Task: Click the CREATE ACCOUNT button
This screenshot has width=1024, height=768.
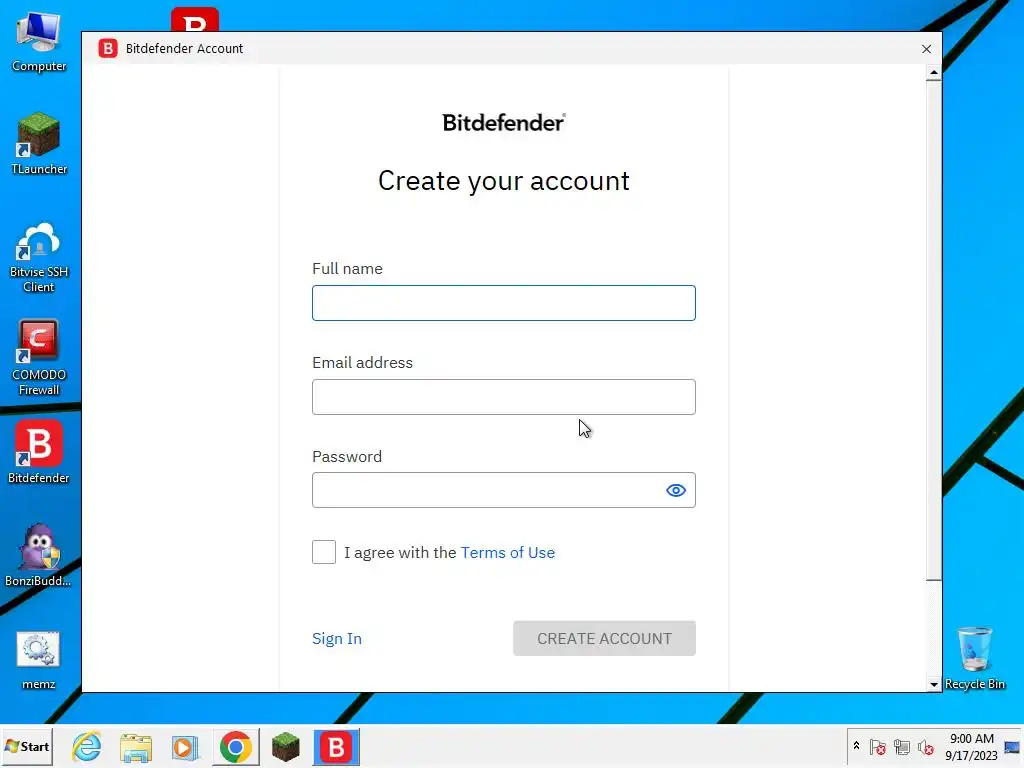Action: pyautogui.click(x=604, y=638)
